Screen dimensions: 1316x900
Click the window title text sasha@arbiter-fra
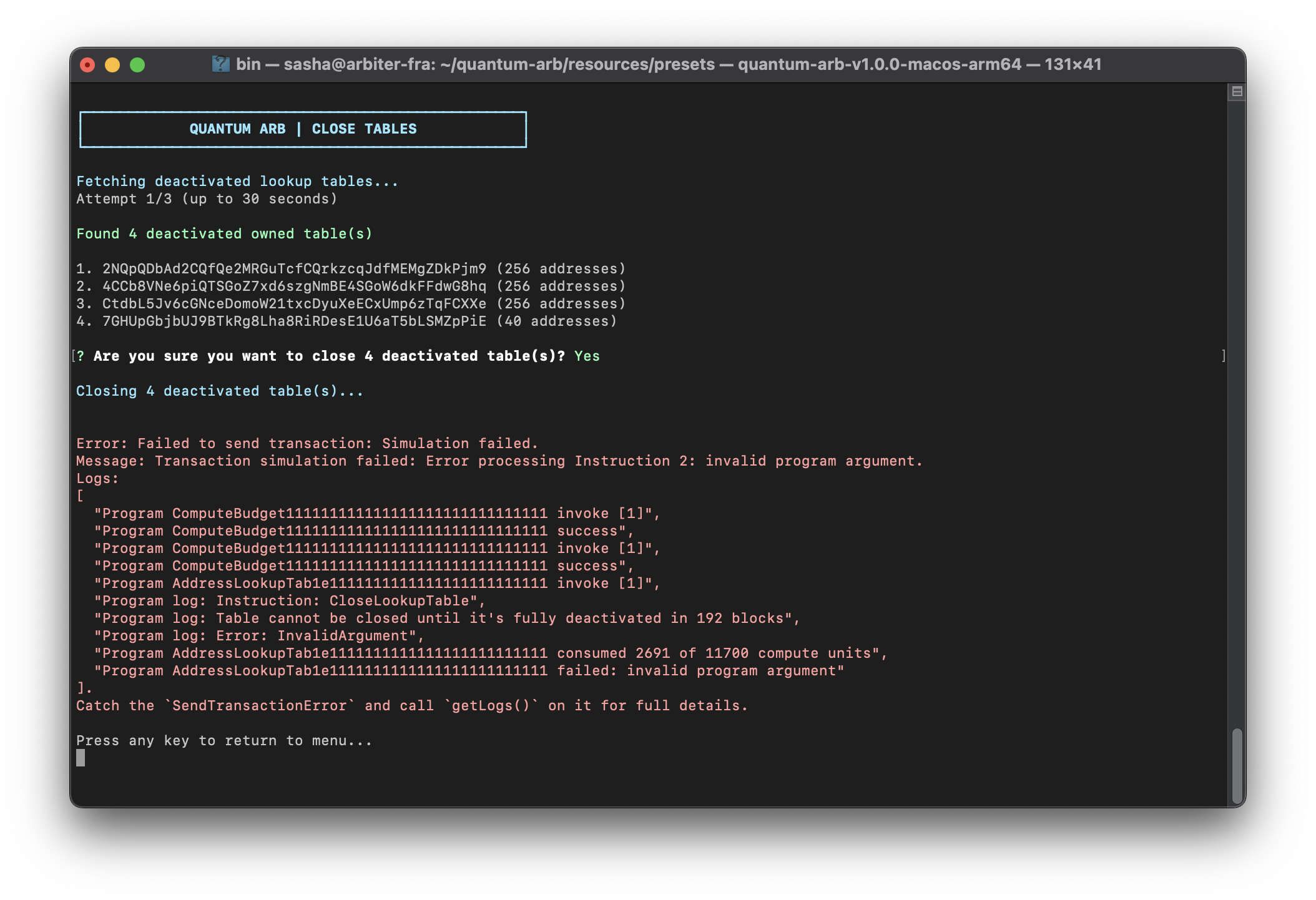pos(359,64)
